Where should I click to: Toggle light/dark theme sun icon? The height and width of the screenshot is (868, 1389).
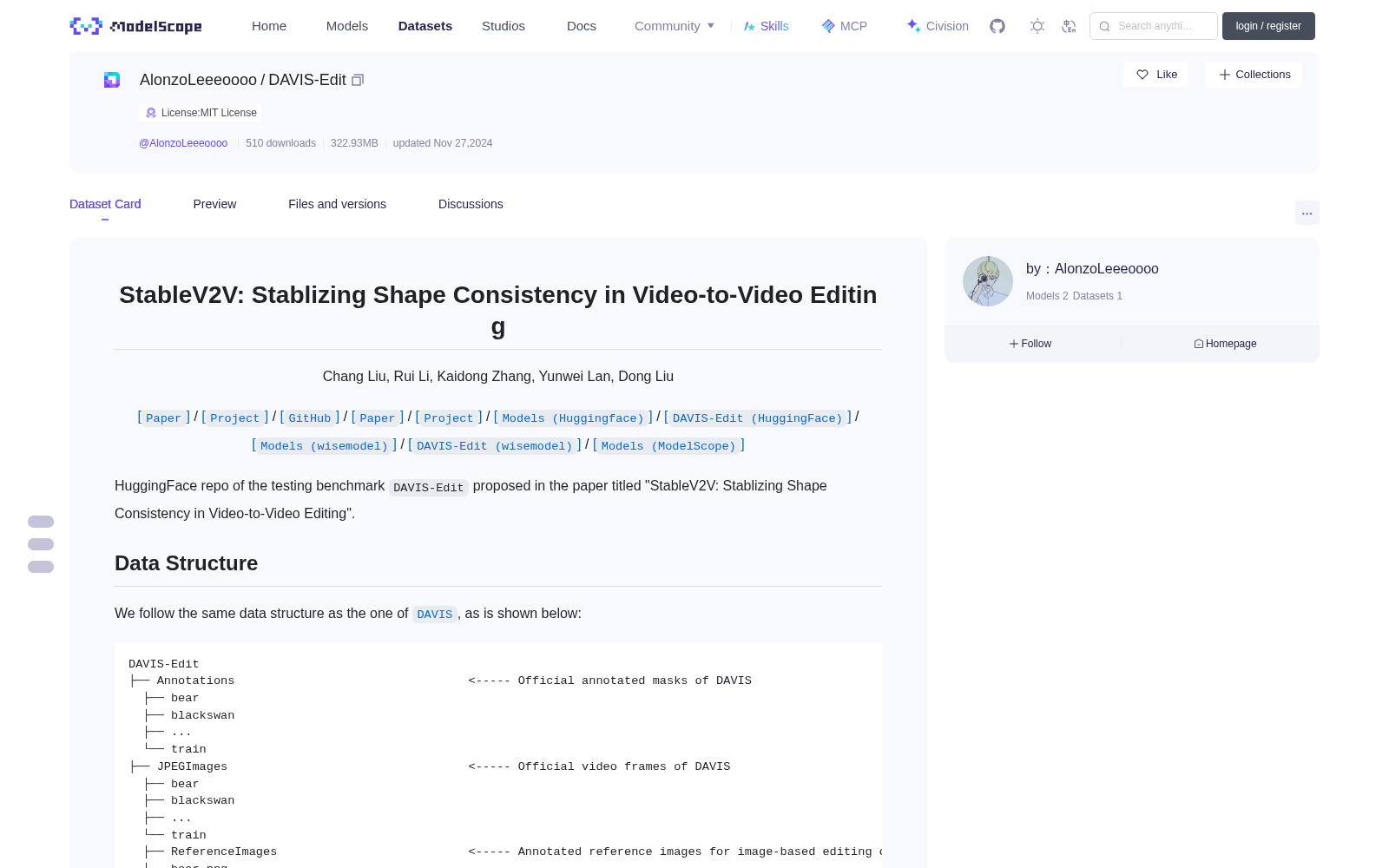(1037, 26)
